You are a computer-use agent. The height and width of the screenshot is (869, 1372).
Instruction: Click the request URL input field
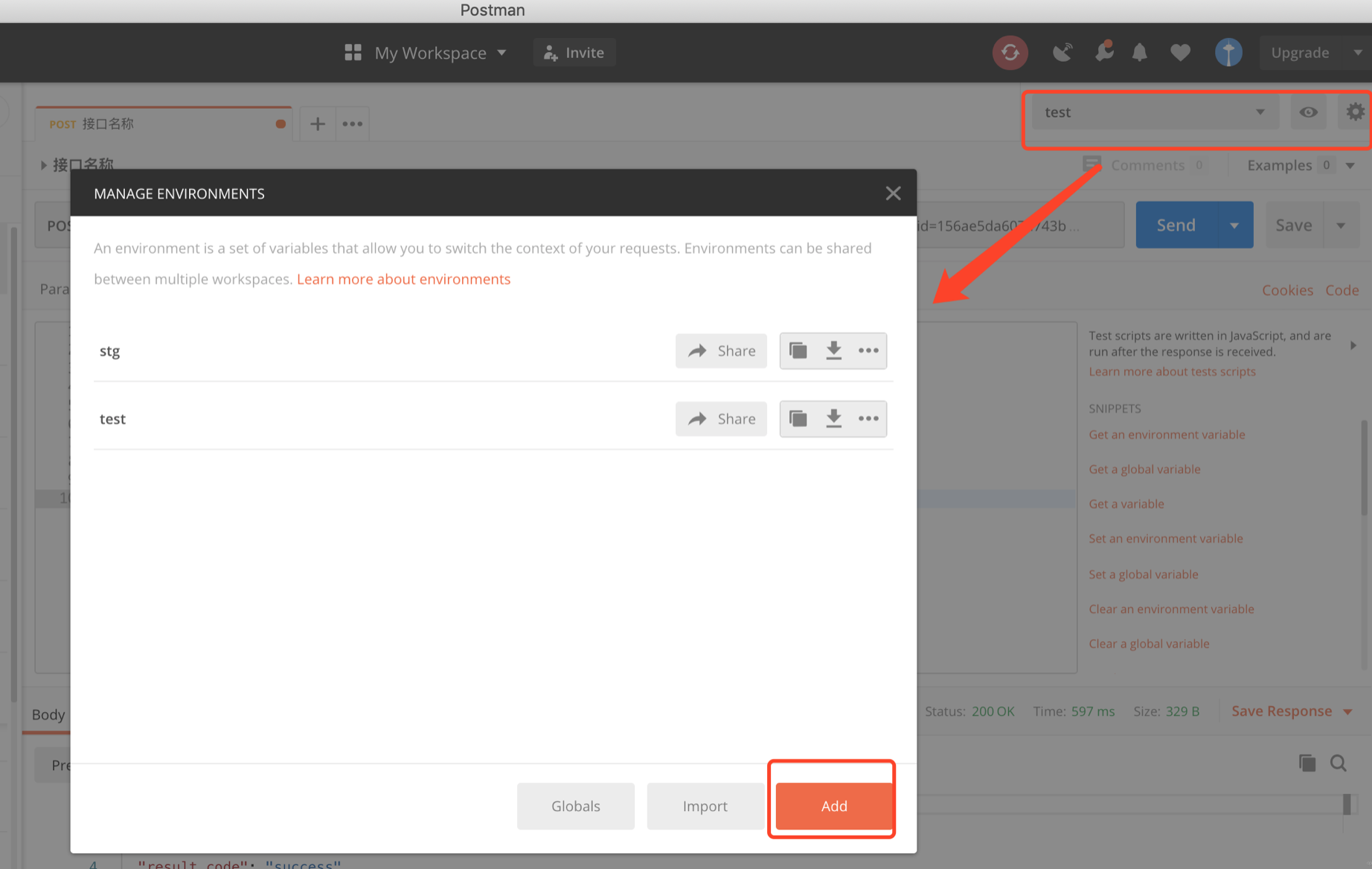click(x=1019, y=225)
